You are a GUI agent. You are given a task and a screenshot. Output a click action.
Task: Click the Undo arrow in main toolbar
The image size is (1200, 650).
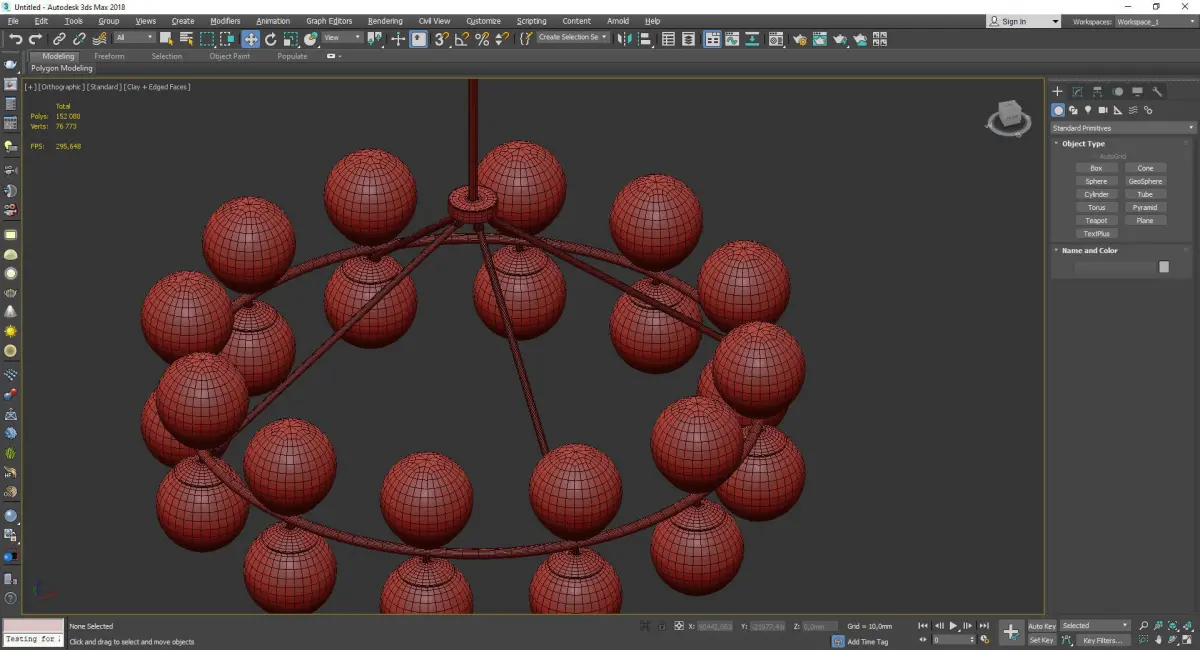click(x=15, y=39)
